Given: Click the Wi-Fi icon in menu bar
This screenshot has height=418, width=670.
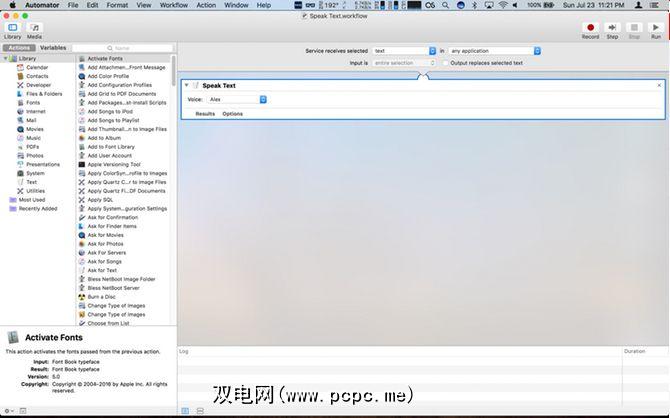Looking at the screenshot, I should 503,5.
